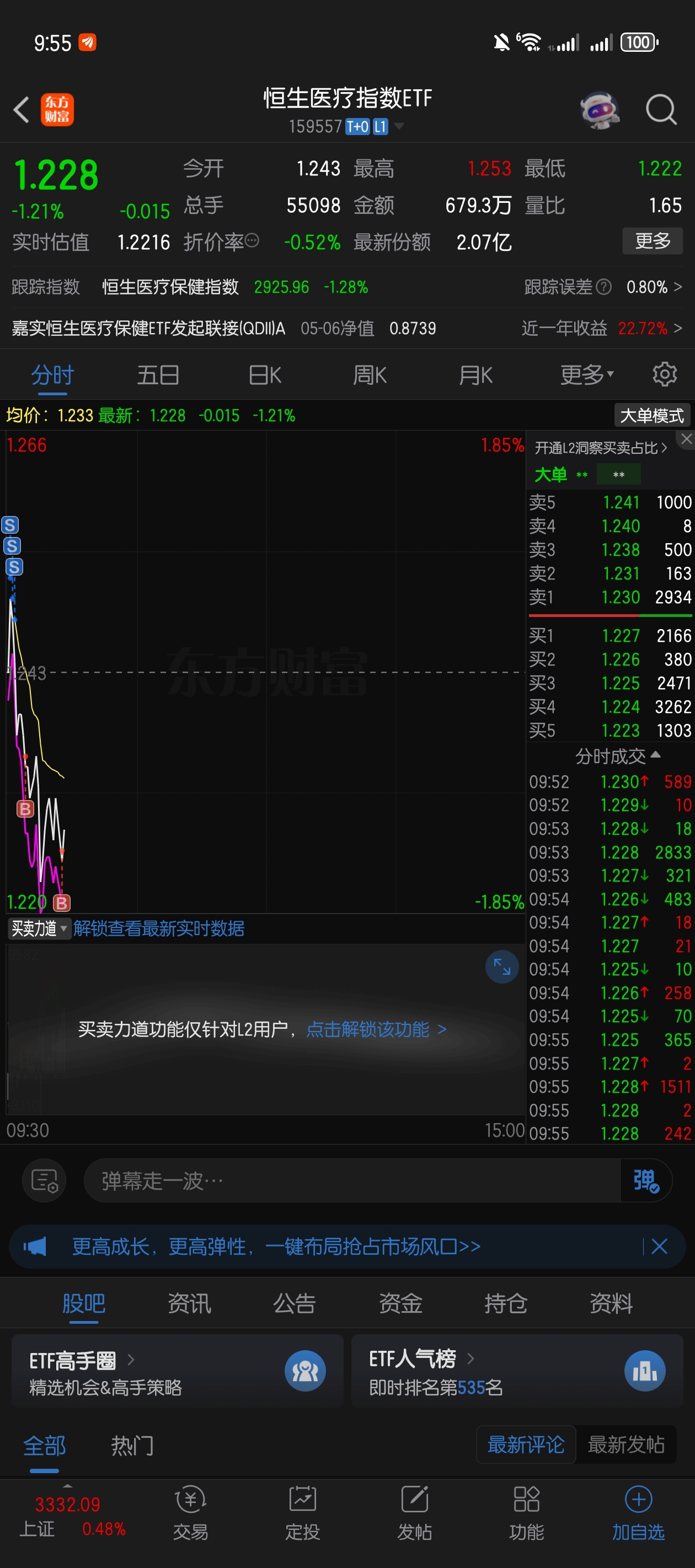Viewport: 695px width, 1568px height.
Task: Tap the 折价率 info icon
Action: pyautogui.click(x=252, y=241)
